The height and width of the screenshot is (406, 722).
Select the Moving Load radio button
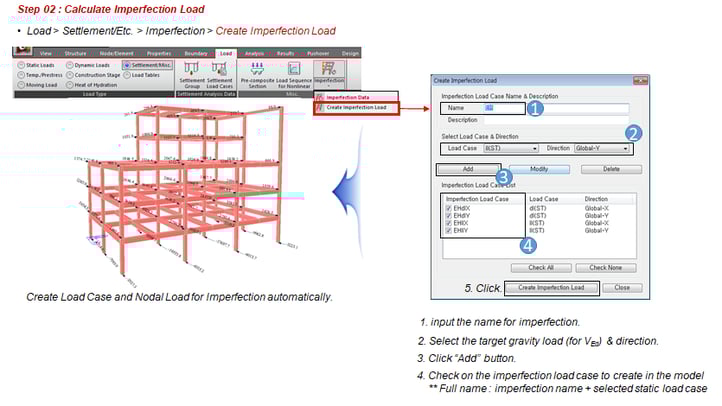pyautogui.click(x=21, y=85)
